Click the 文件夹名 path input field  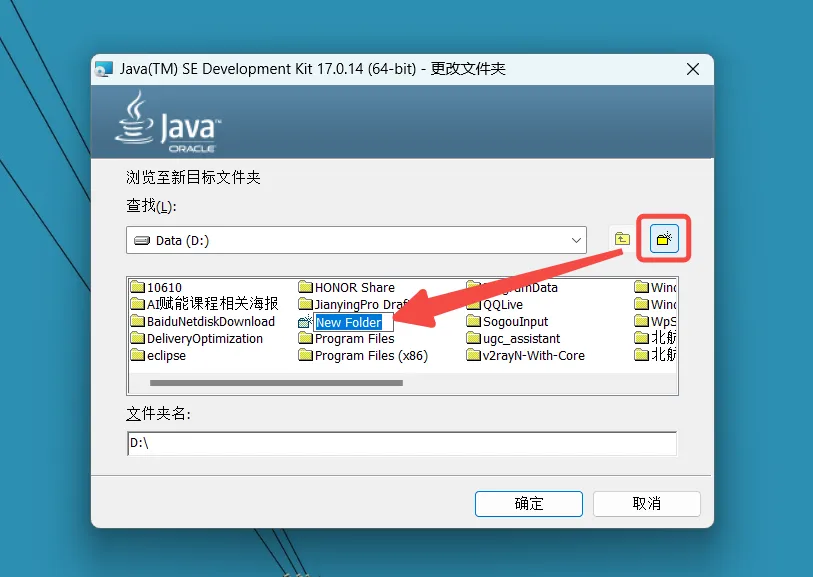[x=402, y=443]
